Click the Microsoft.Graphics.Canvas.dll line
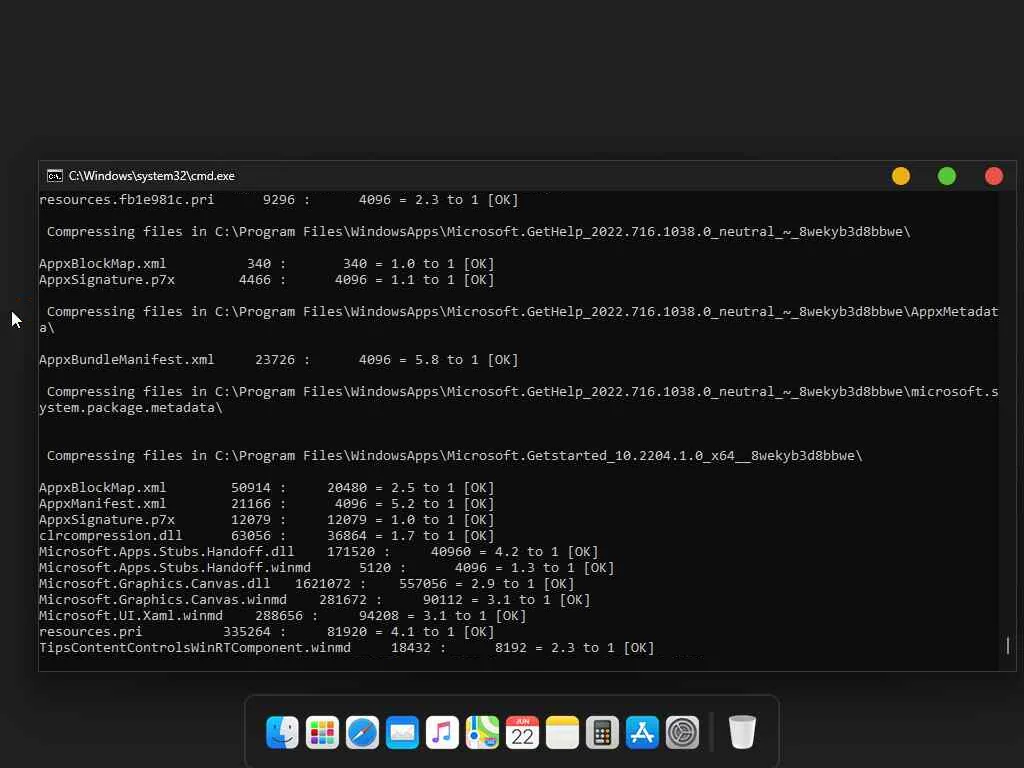Screen dimensions: 1024x768 coord(307,584)
